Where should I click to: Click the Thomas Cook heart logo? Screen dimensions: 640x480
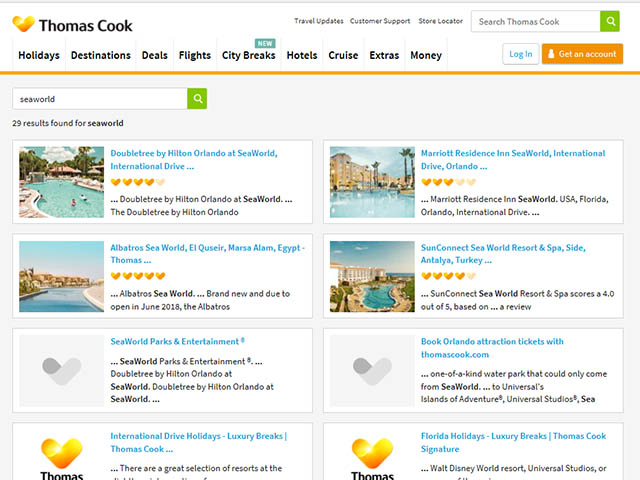[23, 24]
